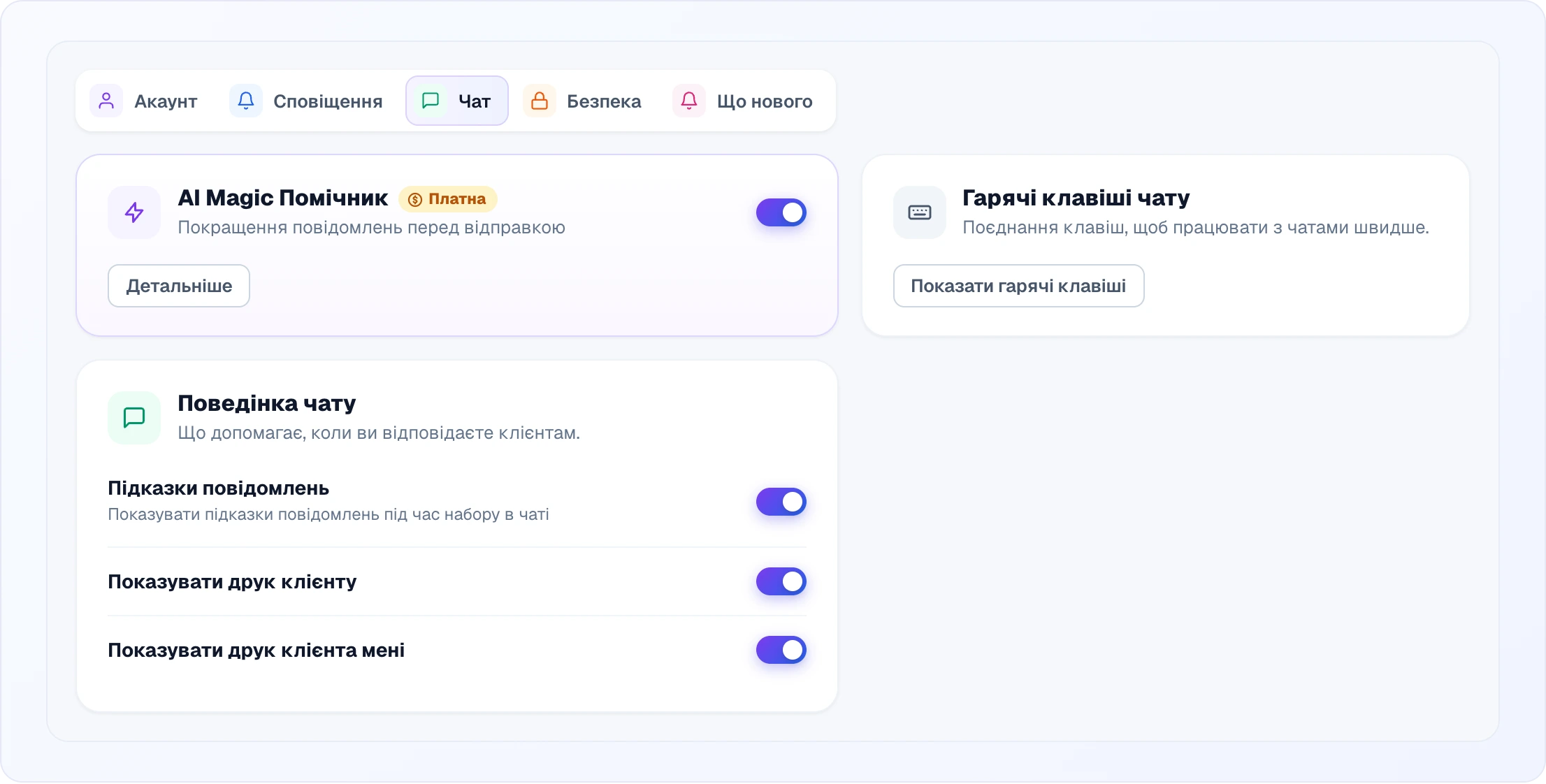The height and width of the screenshot is (784, 1546).
Task: Click the Показувати друк клієнта мені label
Action: [256, 650]
